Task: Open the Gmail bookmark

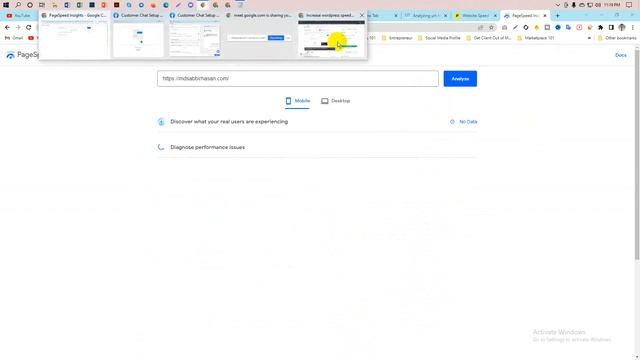Action: point(14,38)
